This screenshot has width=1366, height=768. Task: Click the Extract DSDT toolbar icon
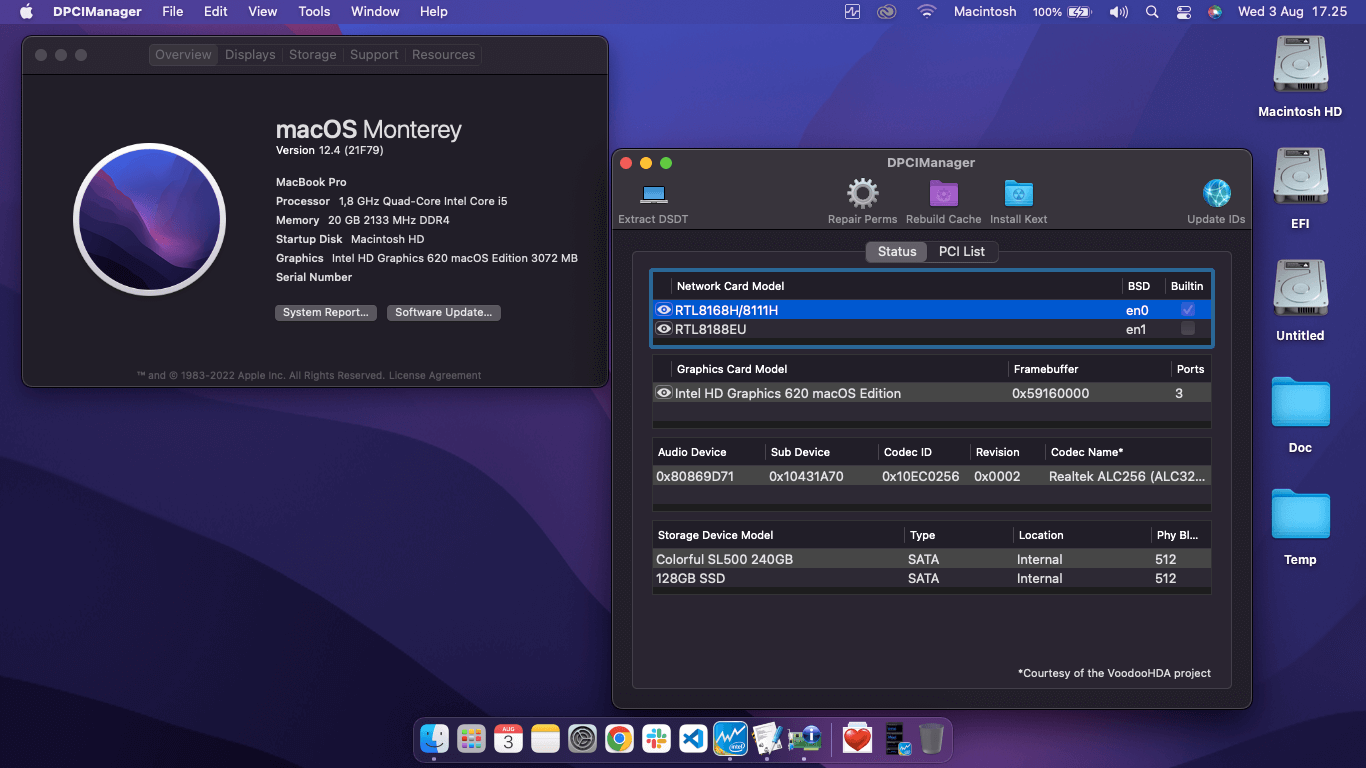point(654,194)
